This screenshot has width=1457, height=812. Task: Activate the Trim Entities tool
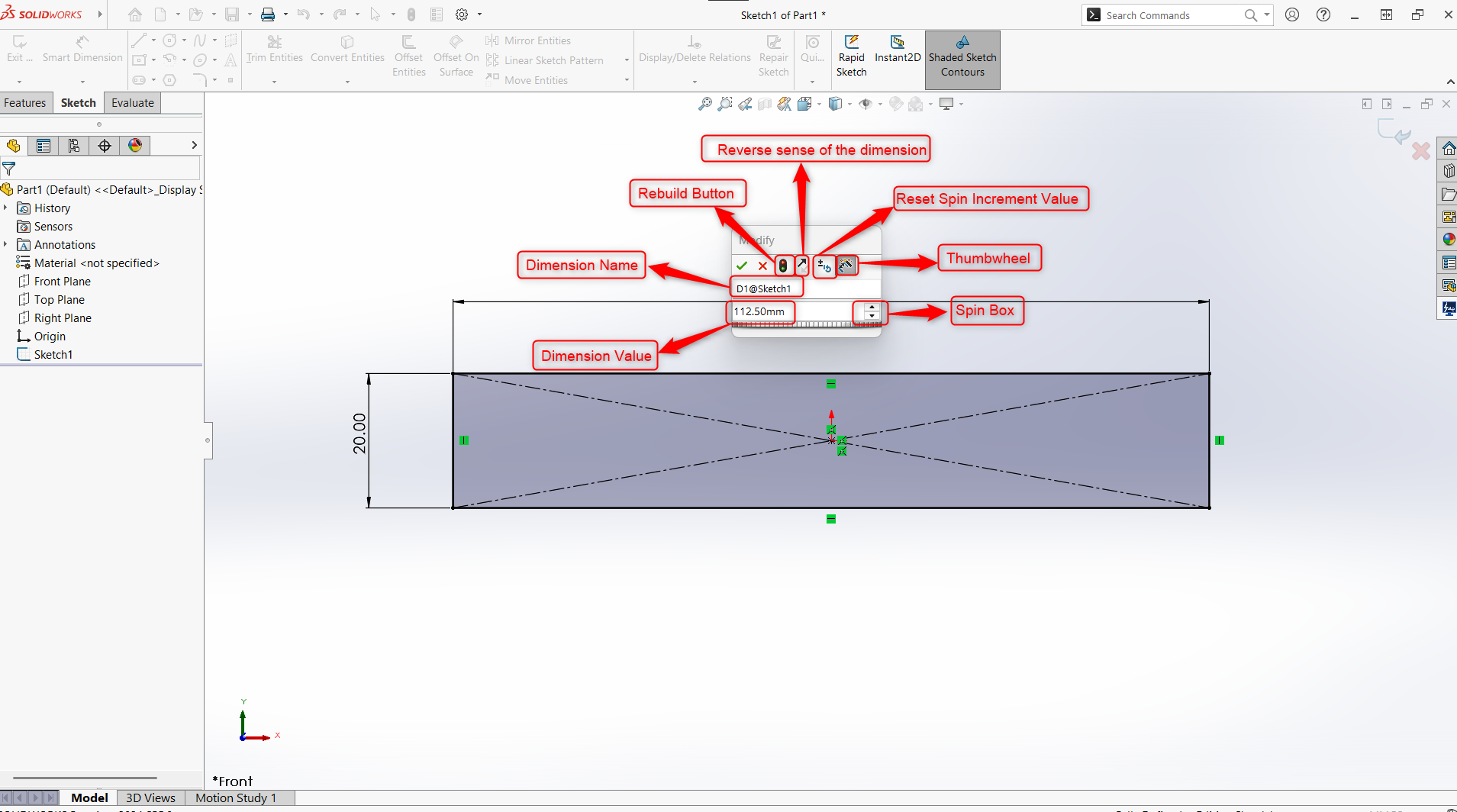coord(273,47)
